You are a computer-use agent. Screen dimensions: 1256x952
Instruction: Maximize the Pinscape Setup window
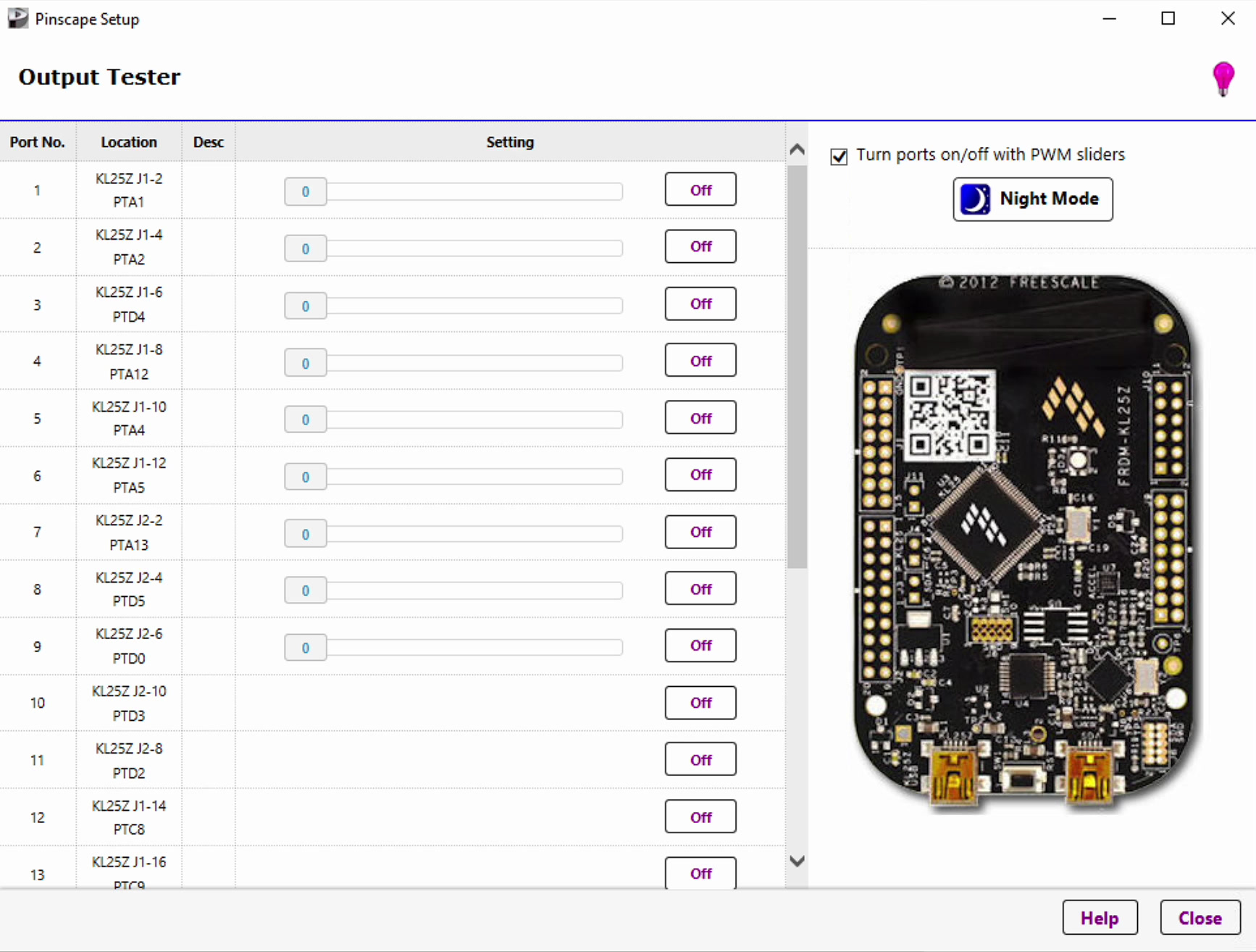click(1168, 19)
